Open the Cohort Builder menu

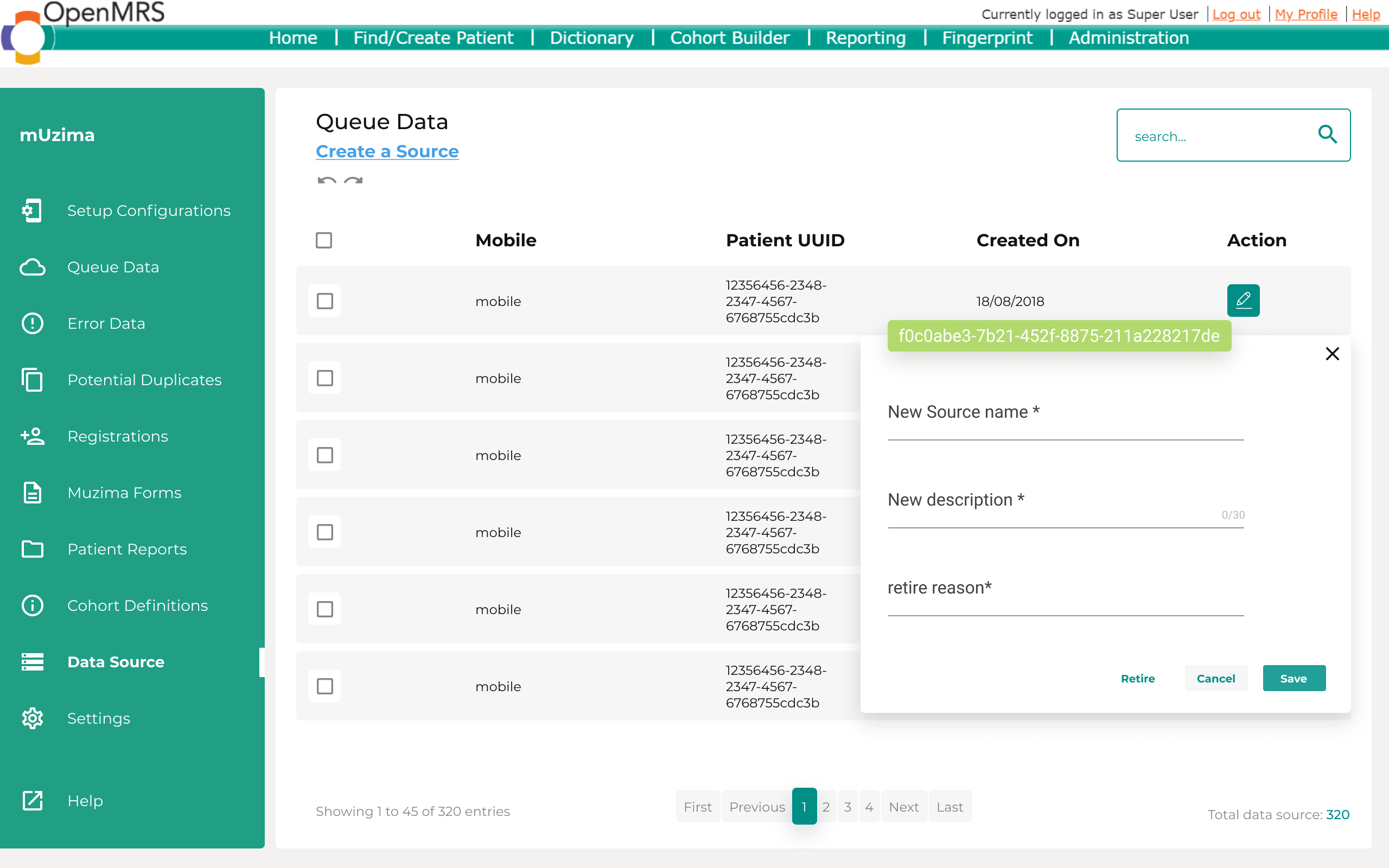pyautogui.click(x=730, y=38)
